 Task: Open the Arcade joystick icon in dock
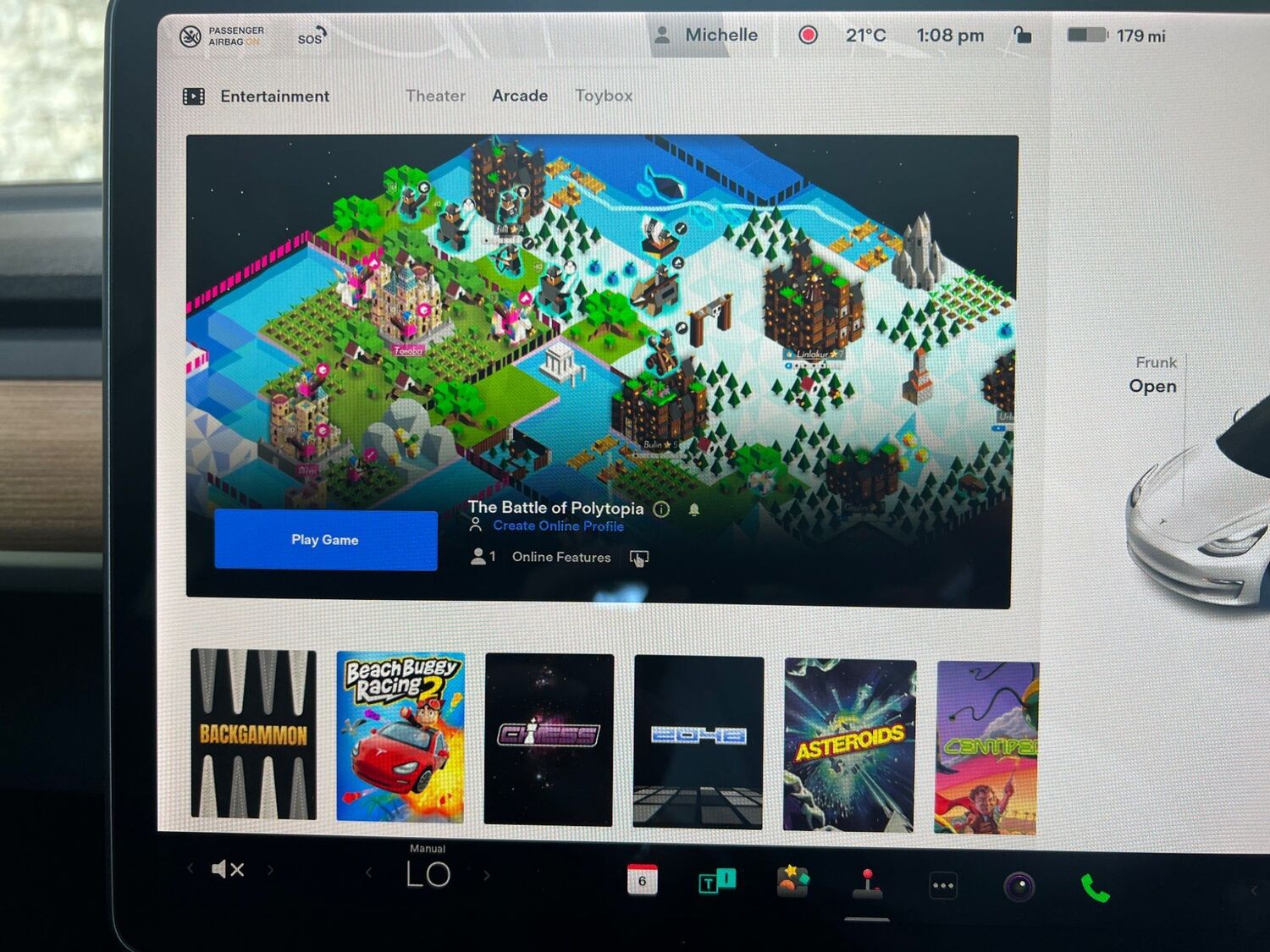pyautogui.click(x=867, y=884)
